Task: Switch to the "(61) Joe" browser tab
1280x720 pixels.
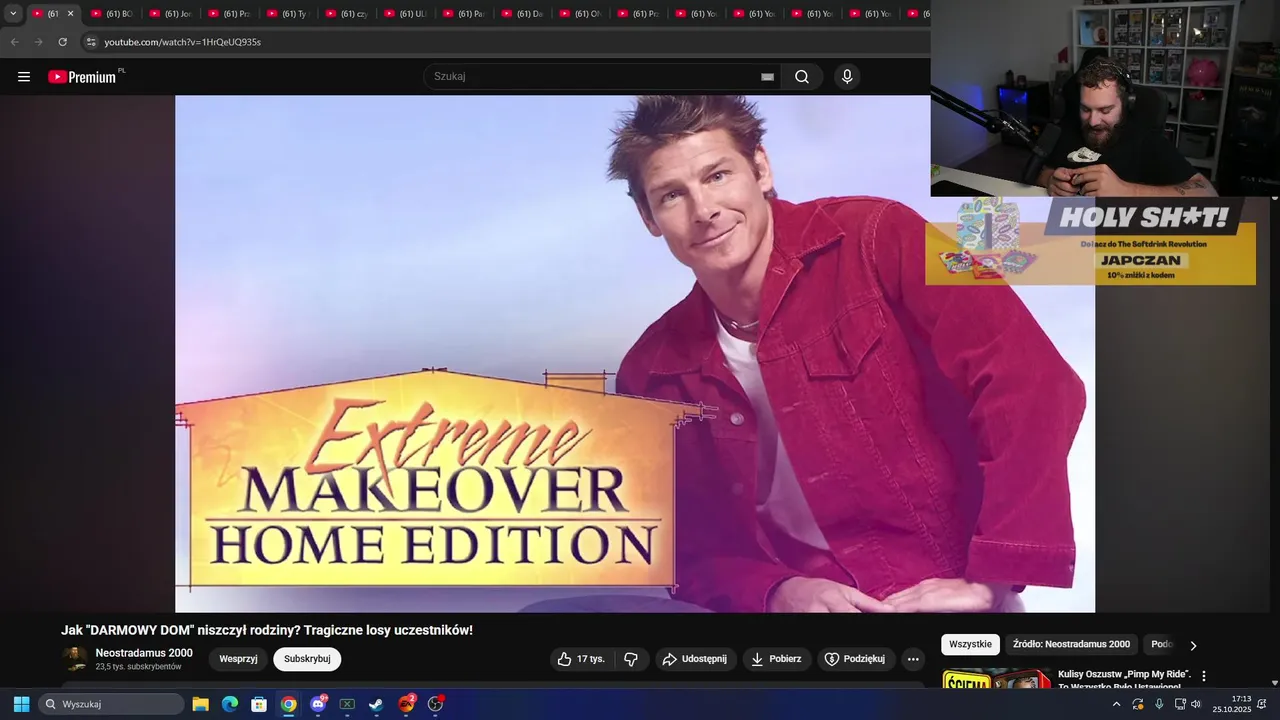Action: coord(170,14)
